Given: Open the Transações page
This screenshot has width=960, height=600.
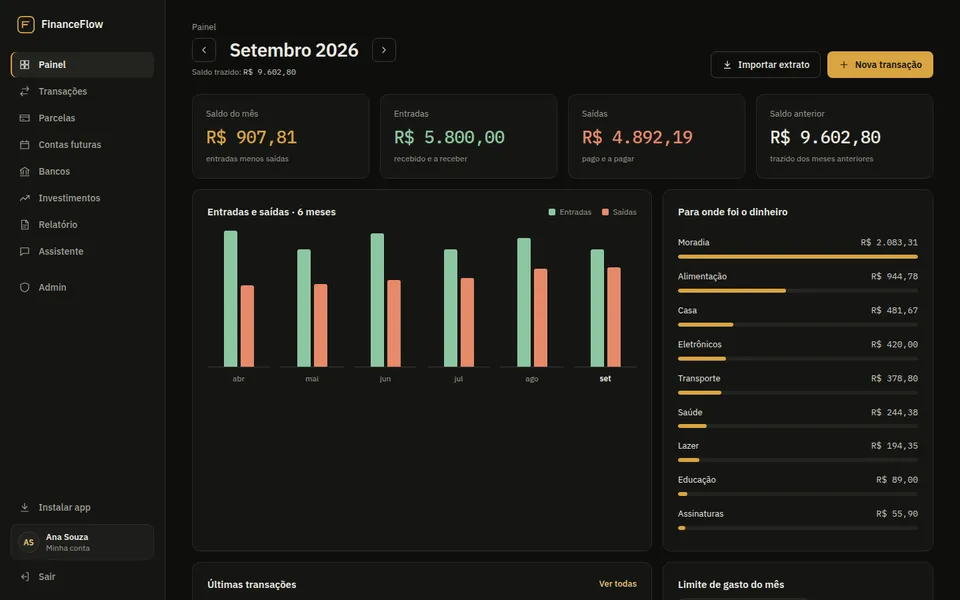Looking at the screenshot, I should (x=82, y=91).
